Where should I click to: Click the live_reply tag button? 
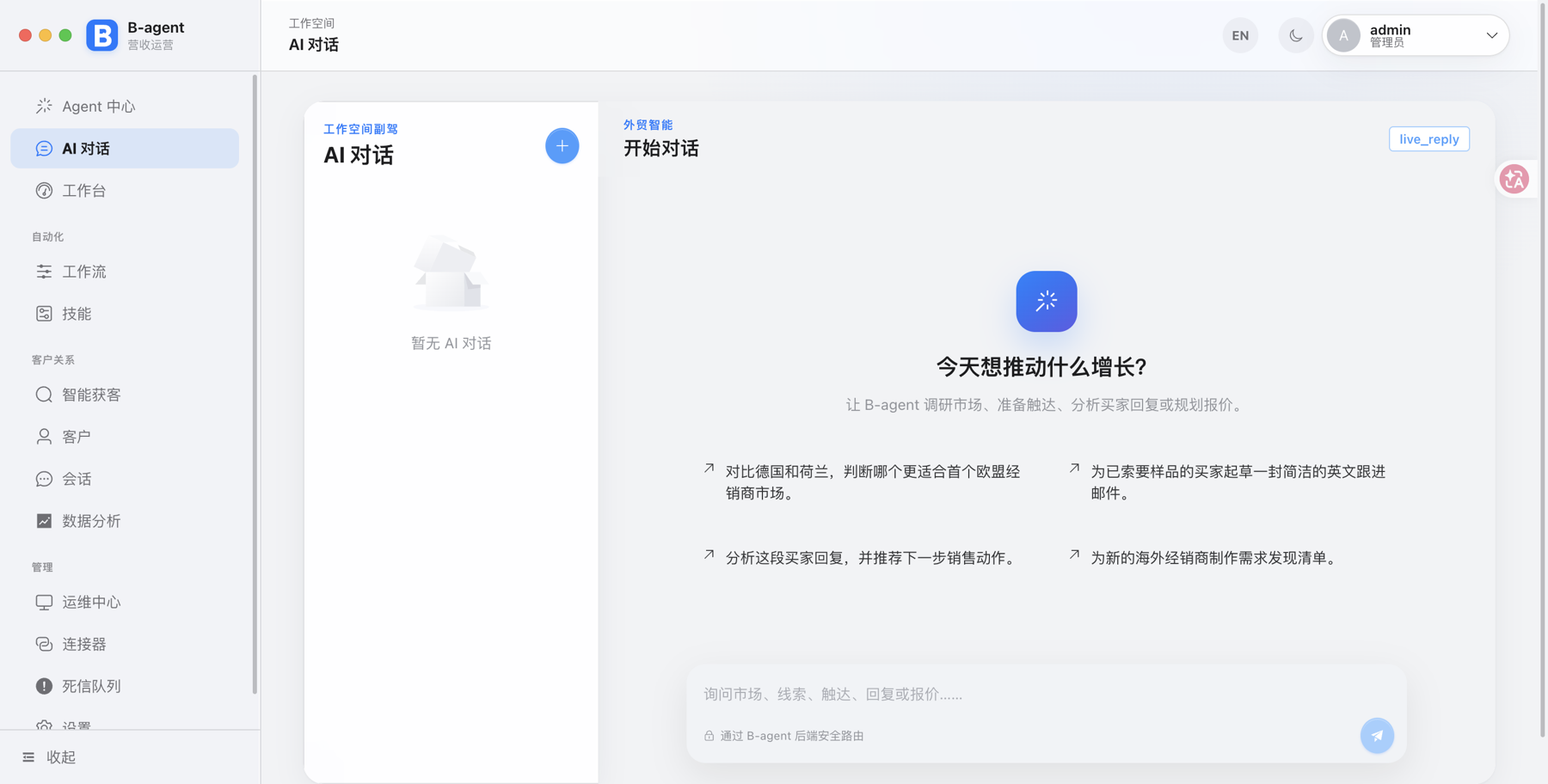(x=1429, y=139)
